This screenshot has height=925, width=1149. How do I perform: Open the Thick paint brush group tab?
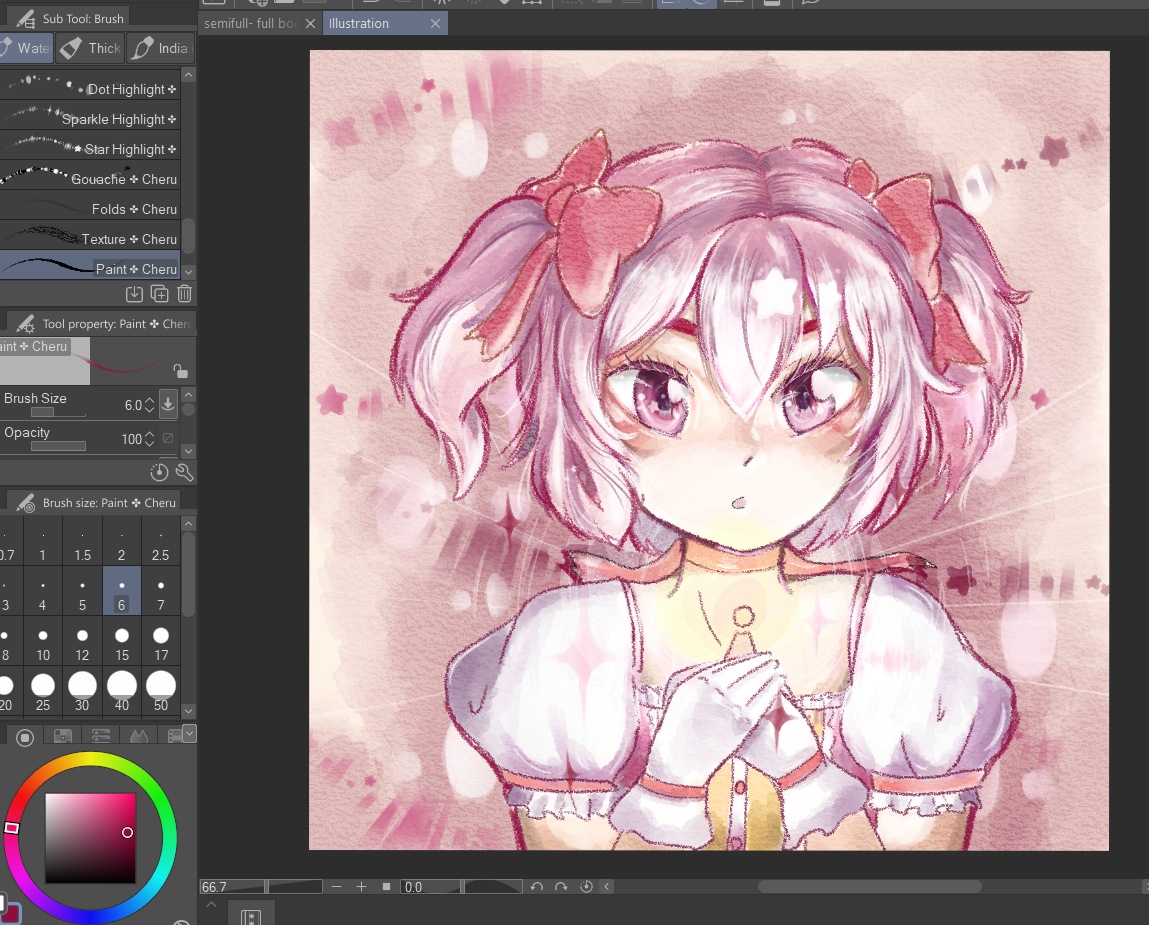[x=90, y=48]
